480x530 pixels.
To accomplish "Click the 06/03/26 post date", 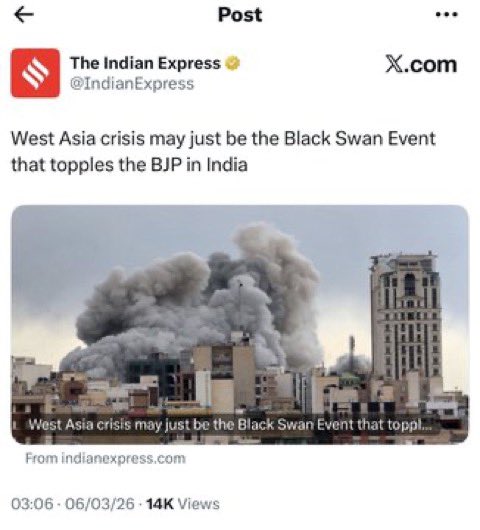I will [99, 504].
